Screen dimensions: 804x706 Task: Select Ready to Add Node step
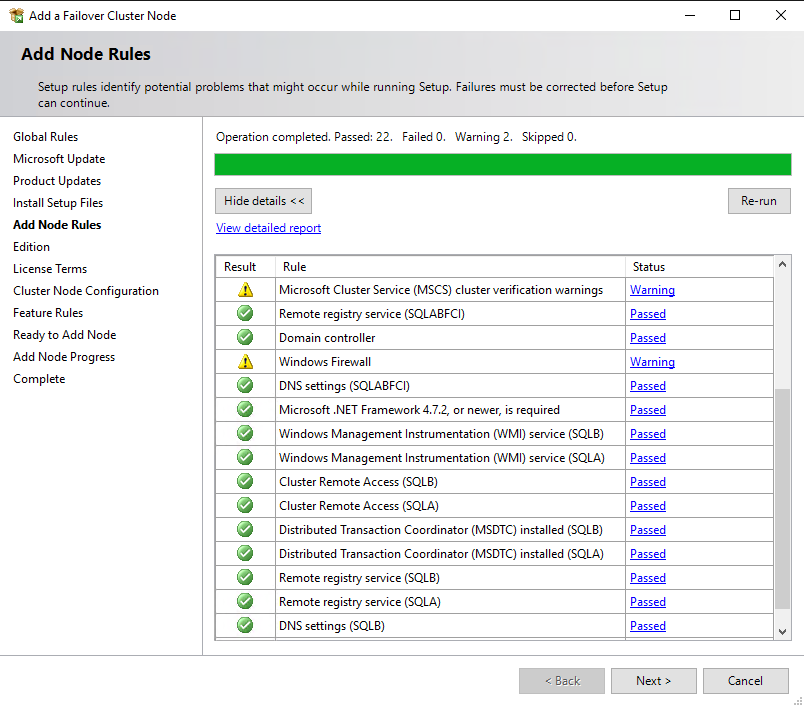click(65, 335)
